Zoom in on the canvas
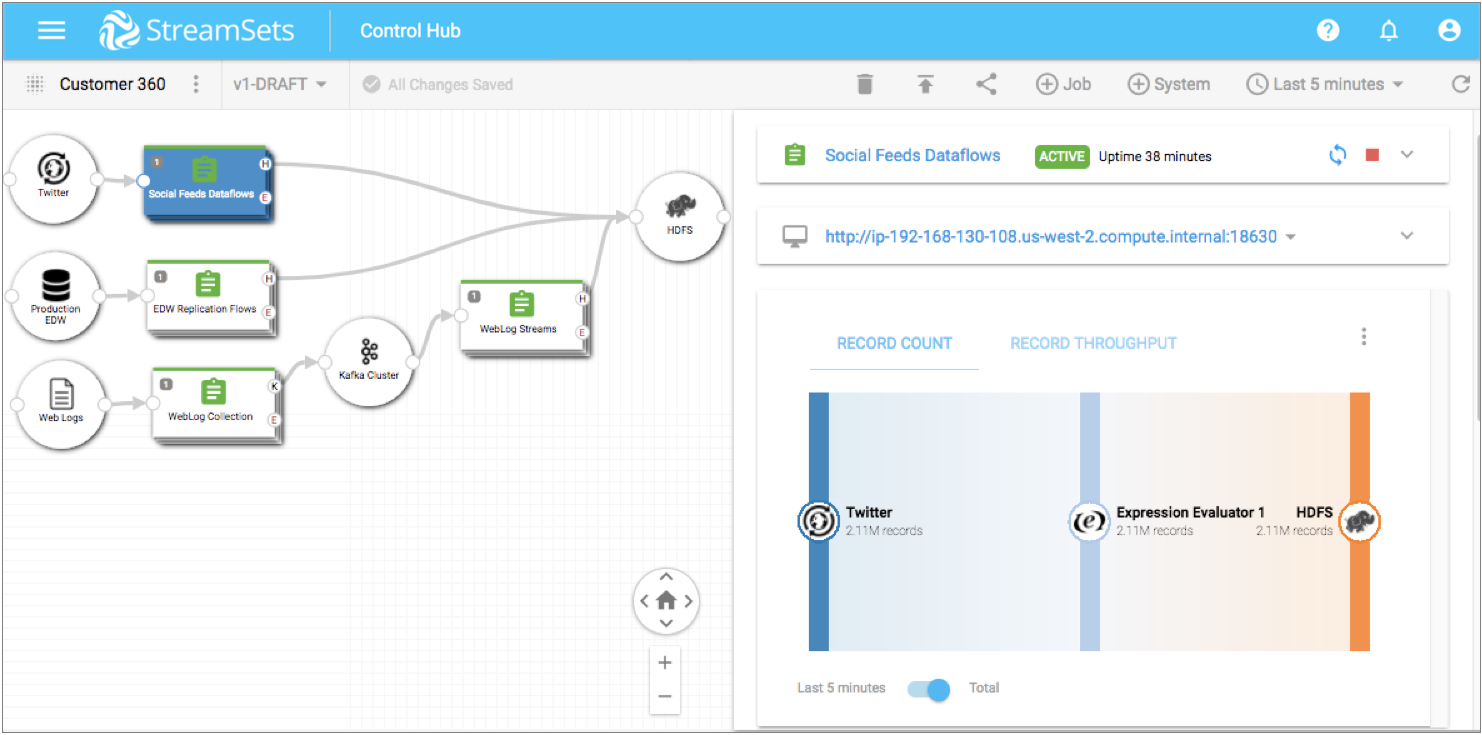 pyautogui.click(x=665, y=662)
